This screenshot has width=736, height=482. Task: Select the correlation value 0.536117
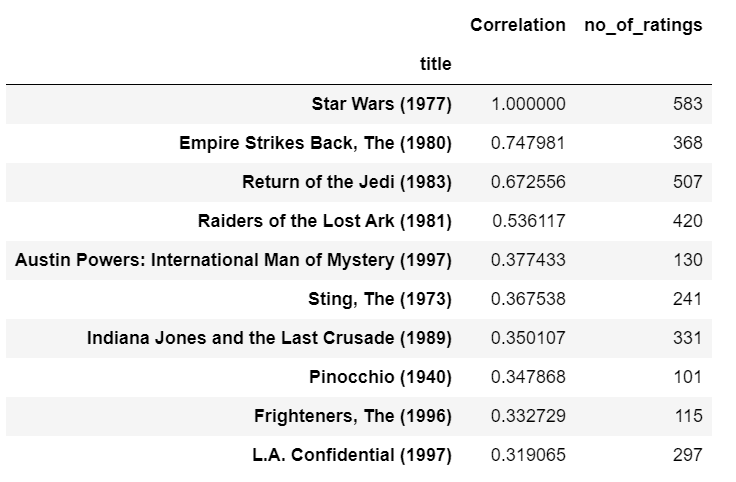tap(528, 221)
